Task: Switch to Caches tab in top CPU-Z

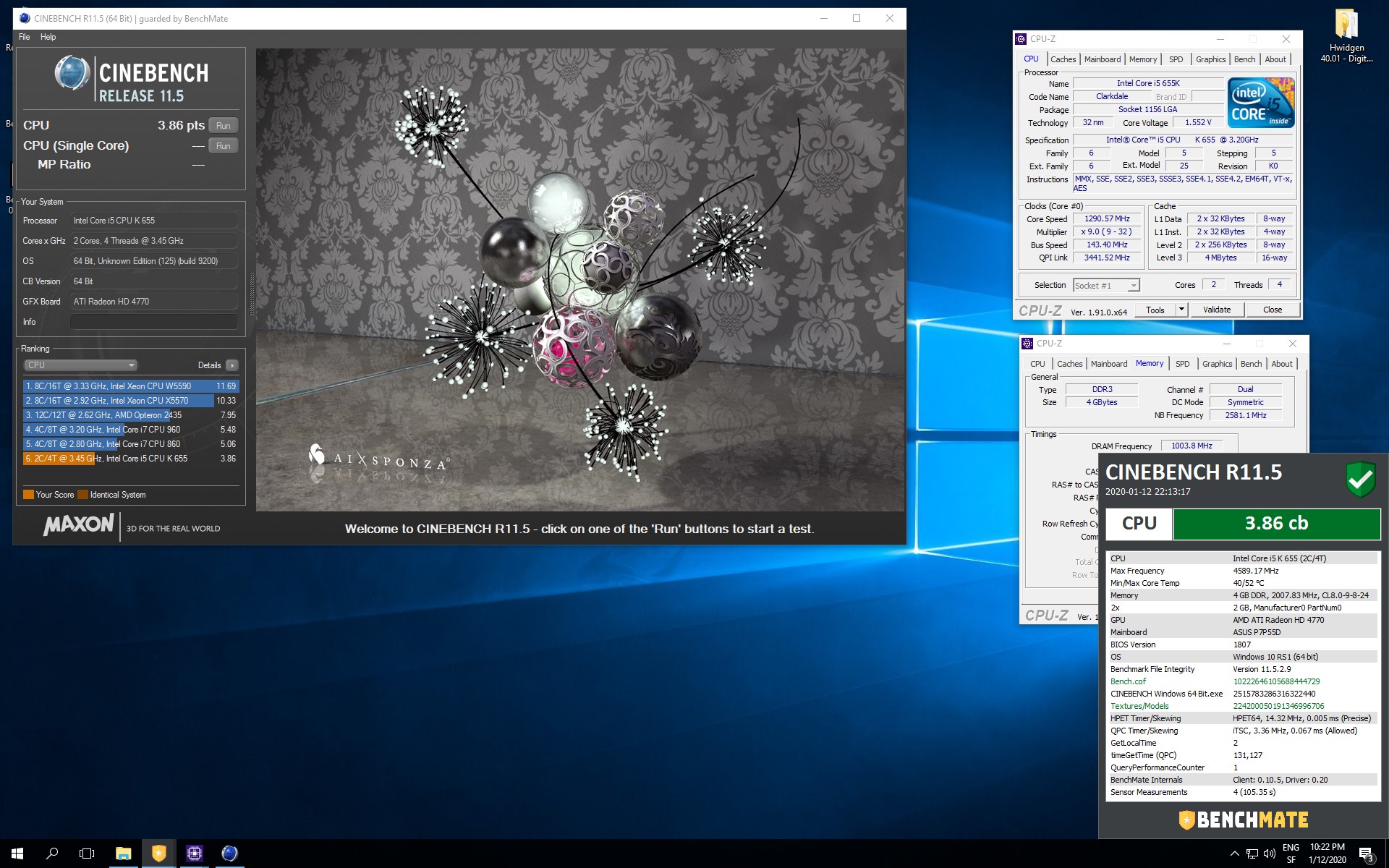Action: (x=1063, y=59)
